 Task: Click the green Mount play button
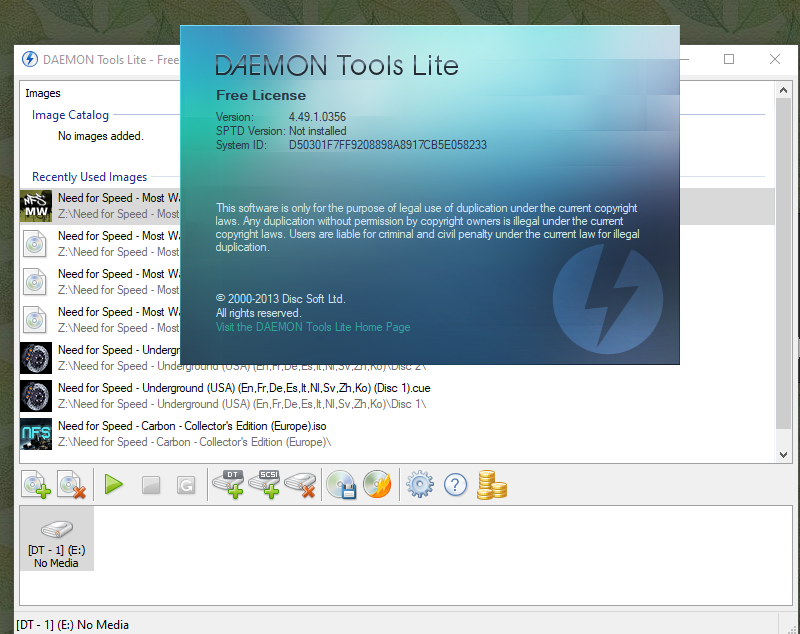coord(113,485)
